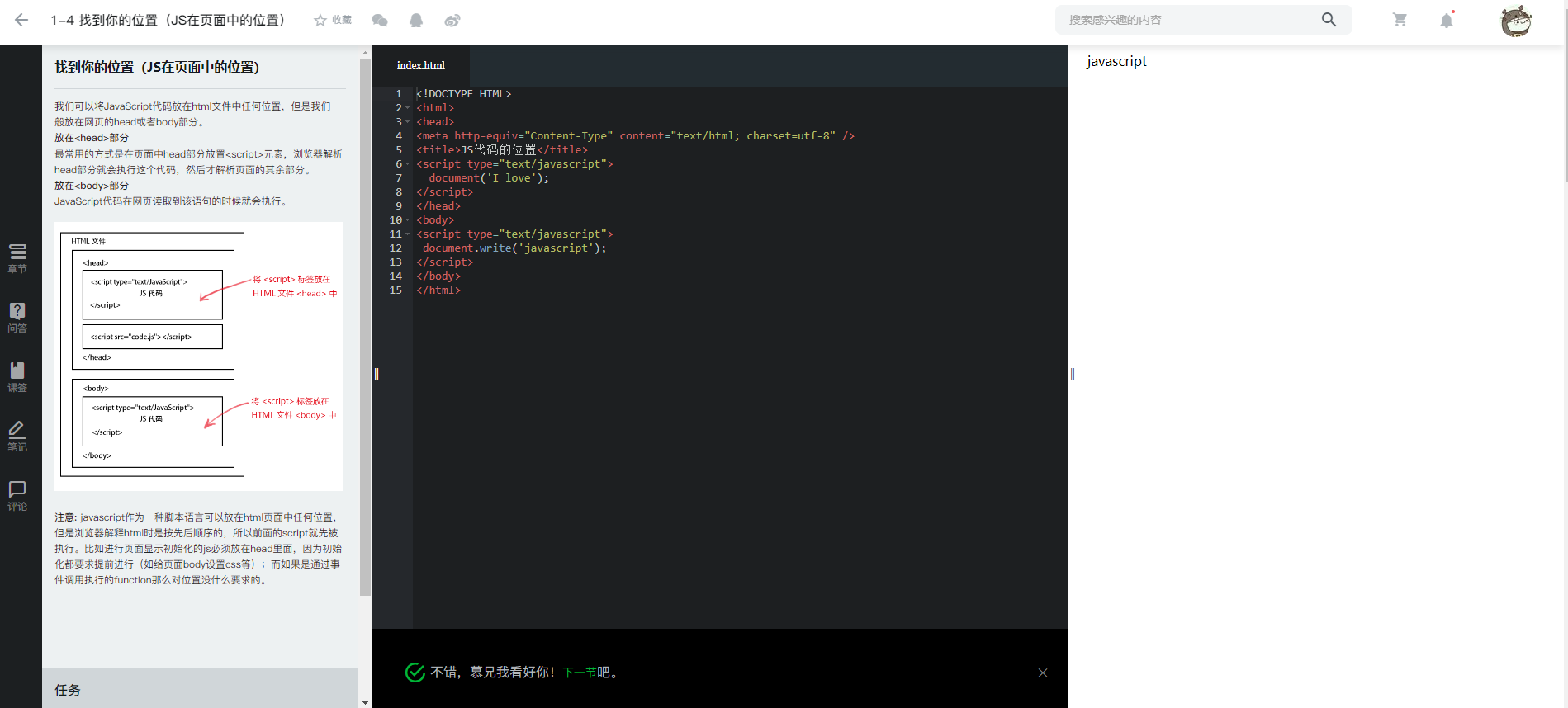Click the 放在<head>部分 subheading
Image resolution: width=1568 pixels, height=708 pixels.
tap(92, 138)
